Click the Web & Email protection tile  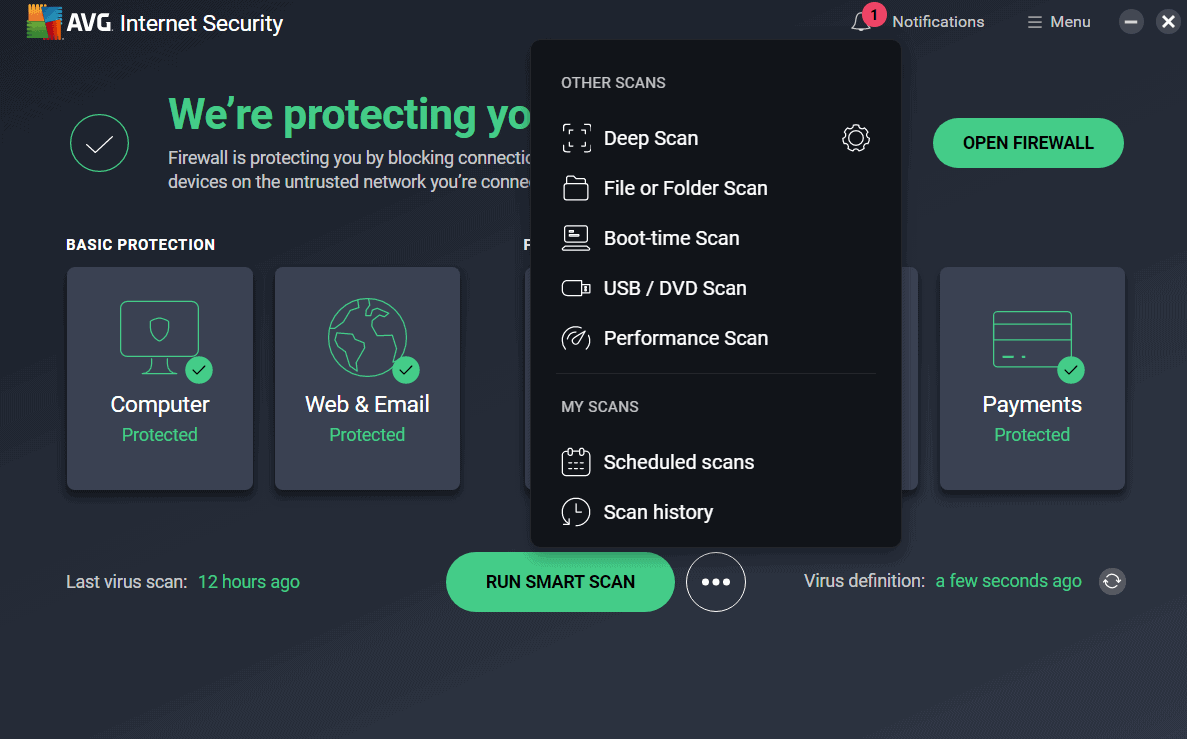pos(367,378)
